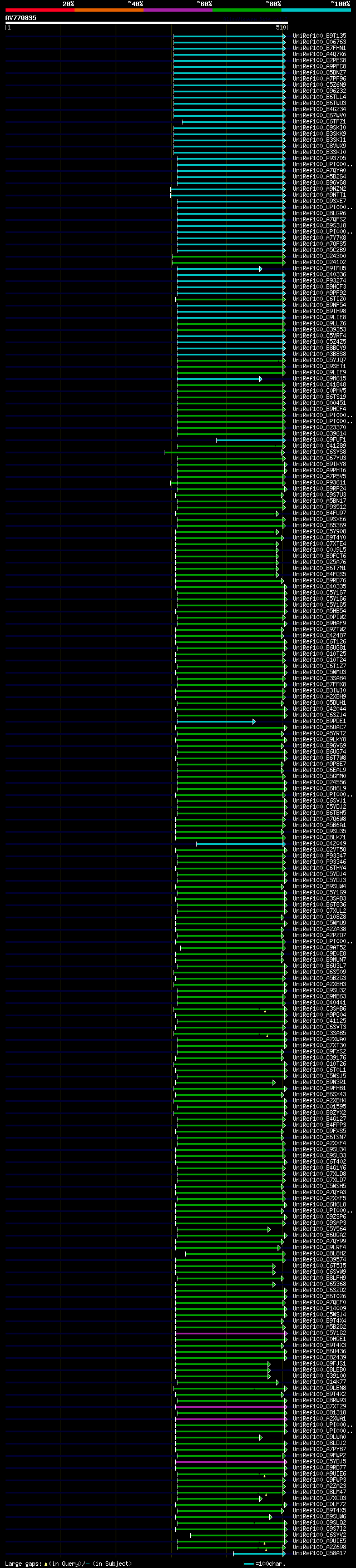Select the UniRef100_A2Z698 label

click(319, 1547)
